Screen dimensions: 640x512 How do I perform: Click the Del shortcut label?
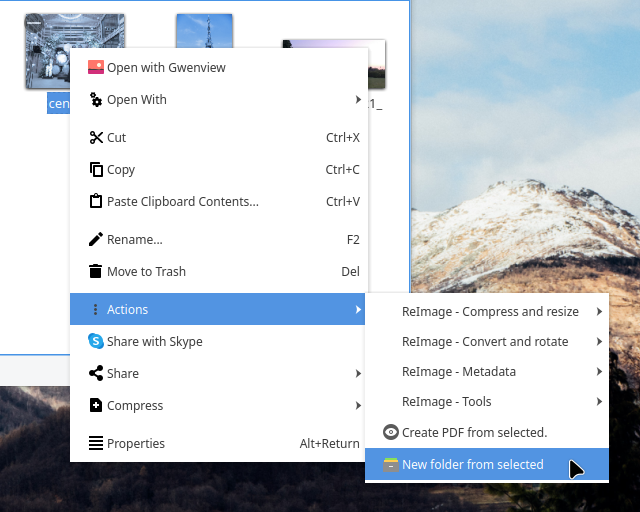pos(350,272)
